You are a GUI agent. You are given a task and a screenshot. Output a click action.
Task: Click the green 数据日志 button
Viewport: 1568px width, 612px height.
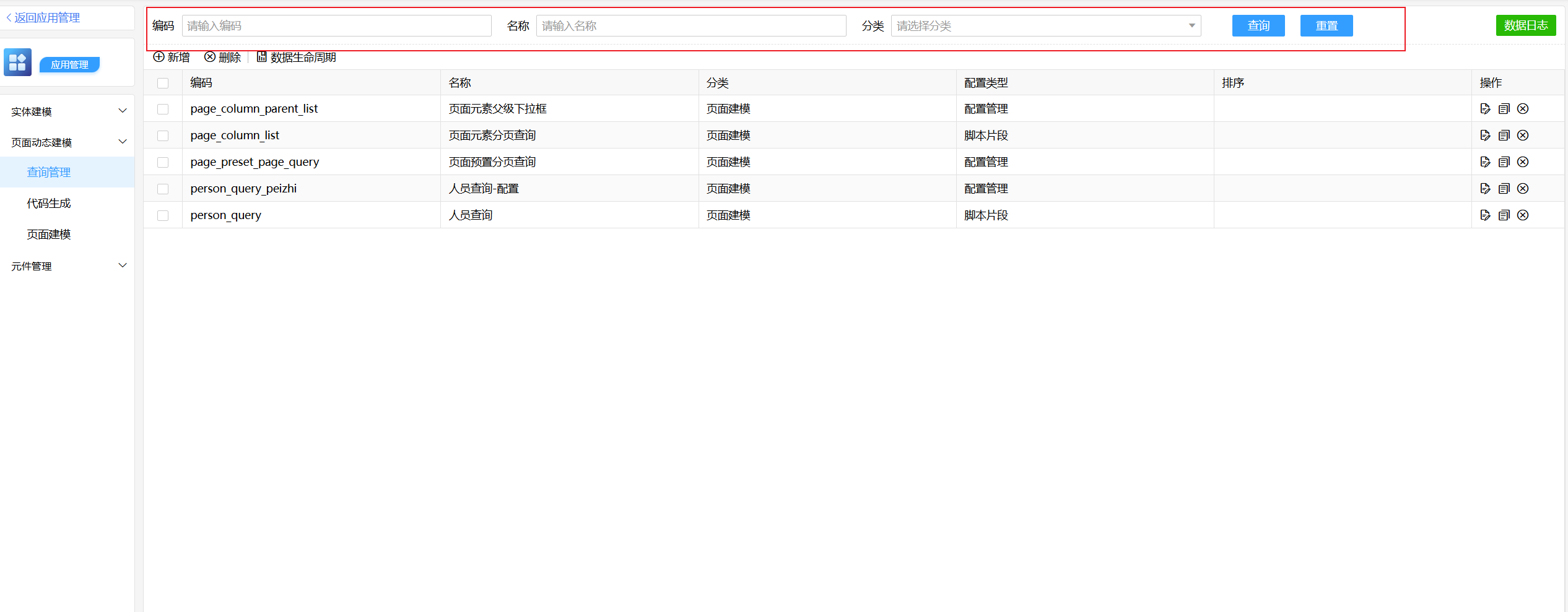point(1525,25)
